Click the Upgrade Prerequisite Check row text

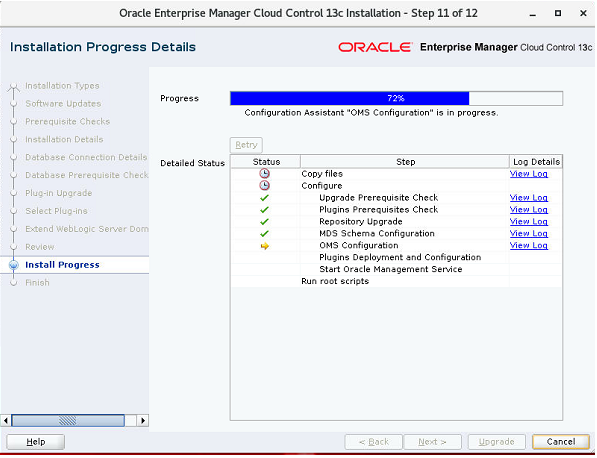pyautogui.click(x=378, y=198)
